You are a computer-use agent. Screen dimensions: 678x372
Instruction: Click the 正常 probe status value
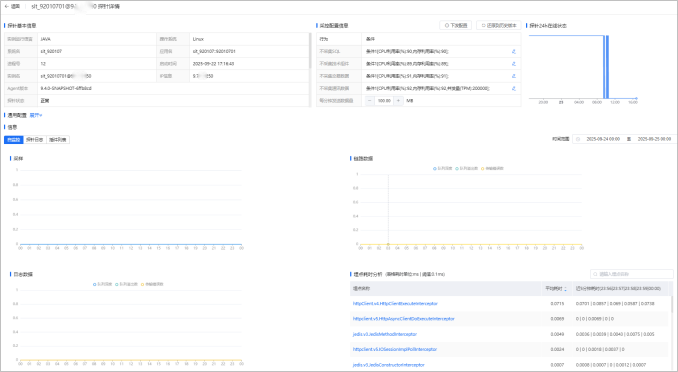tap(45, 100)
